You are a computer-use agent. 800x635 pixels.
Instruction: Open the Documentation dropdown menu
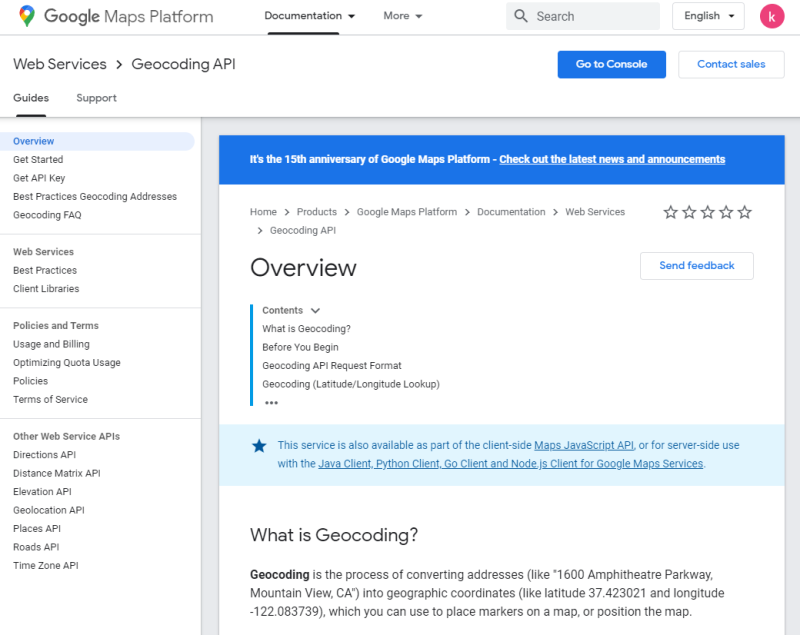click(x=310, y=16)
